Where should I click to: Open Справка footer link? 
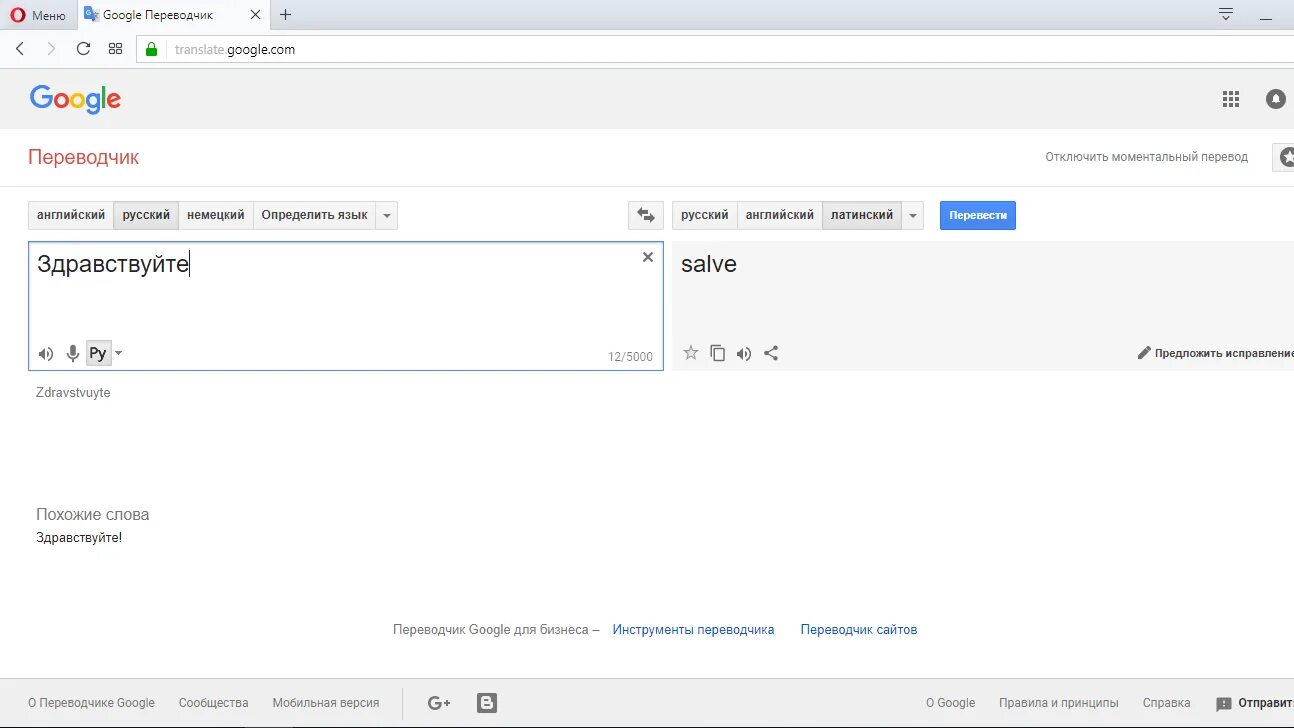pos(1166,703)
